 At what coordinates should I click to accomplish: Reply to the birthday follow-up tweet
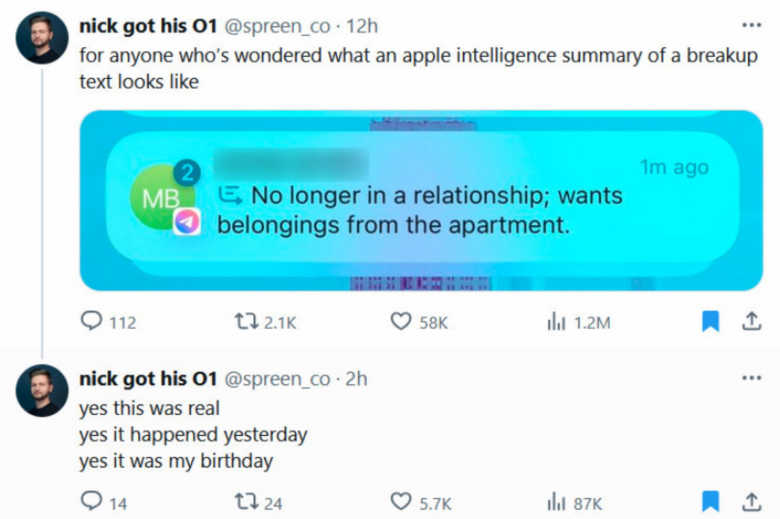pos(92,501)
